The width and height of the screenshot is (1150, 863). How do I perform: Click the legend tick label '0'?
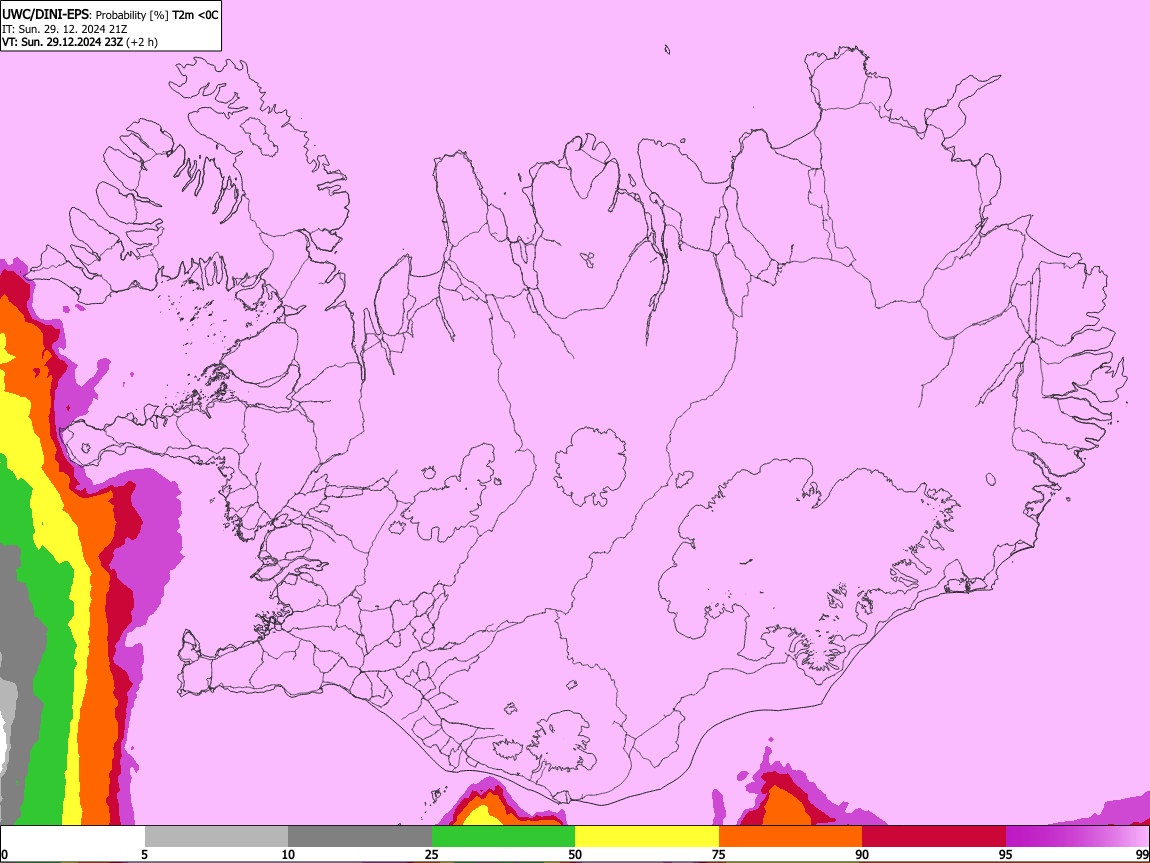pos(4,855)
